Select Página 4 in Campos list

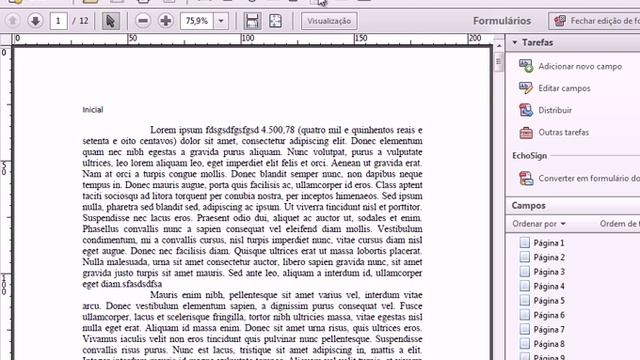pos(549,286)
